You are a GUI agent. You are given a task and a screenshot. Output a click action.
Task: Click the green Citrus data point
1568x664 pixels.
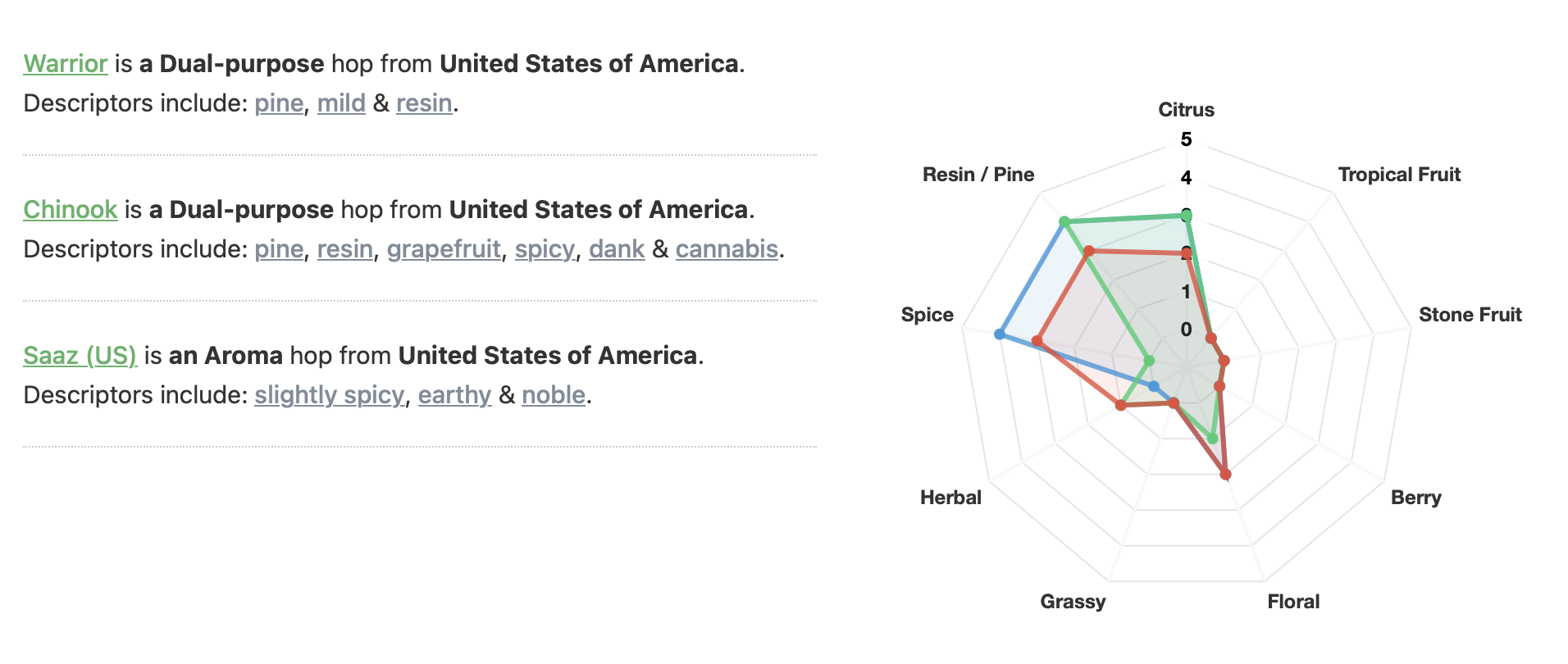coord(1186,216)
